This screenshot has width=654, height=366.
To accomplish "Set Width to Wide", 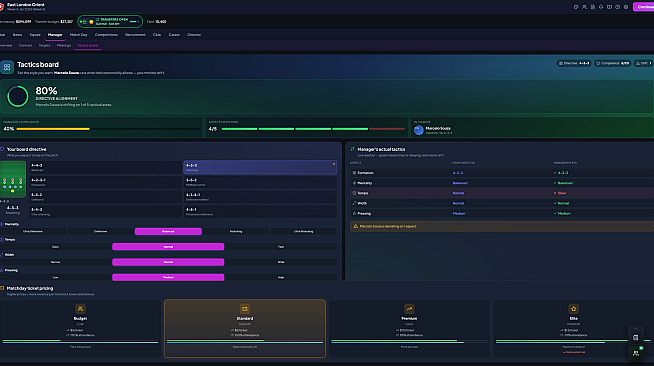I will tap(281, 262).
